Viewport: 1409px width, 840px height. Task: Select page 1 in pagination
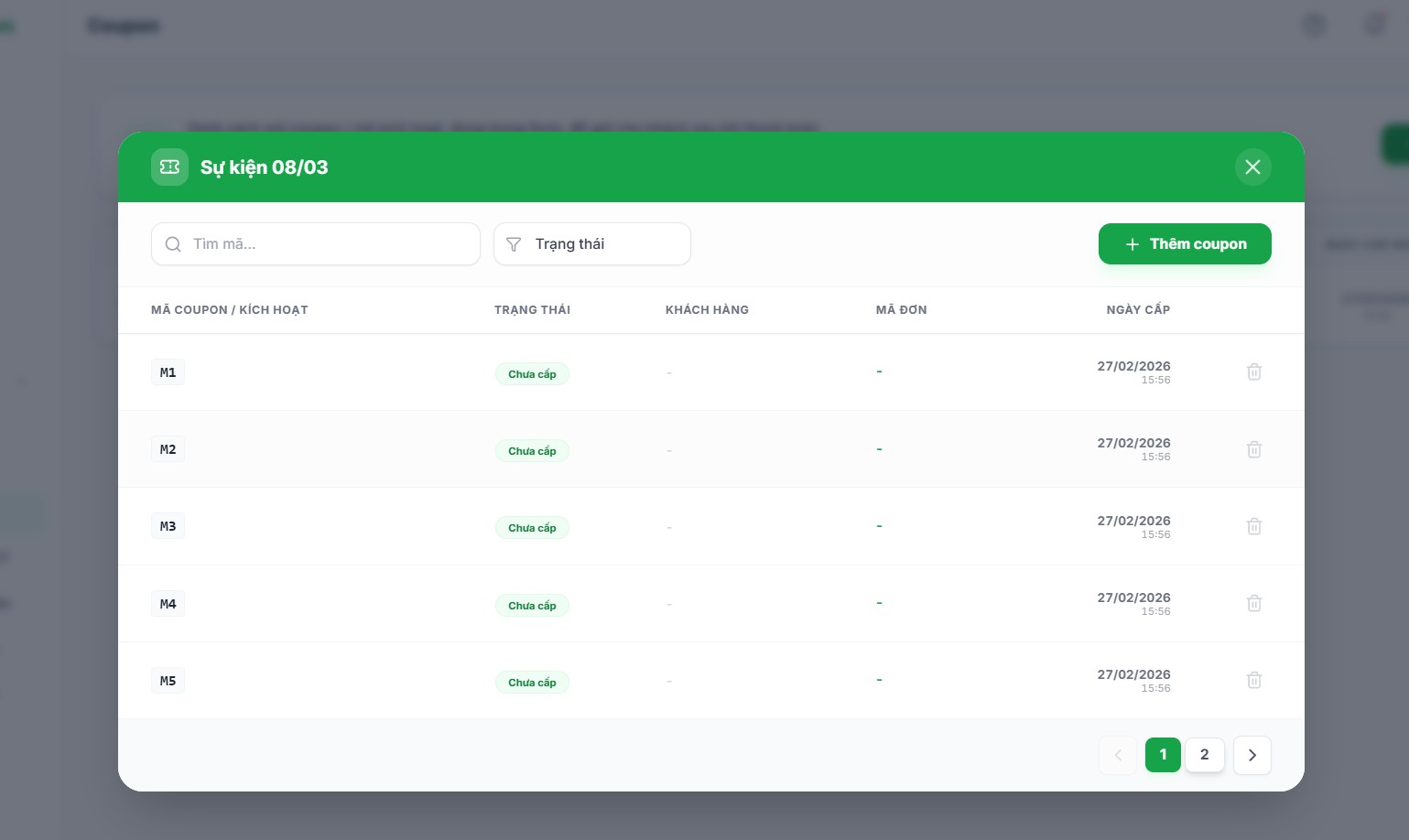pyautogui.click(x=1163, y=755)
